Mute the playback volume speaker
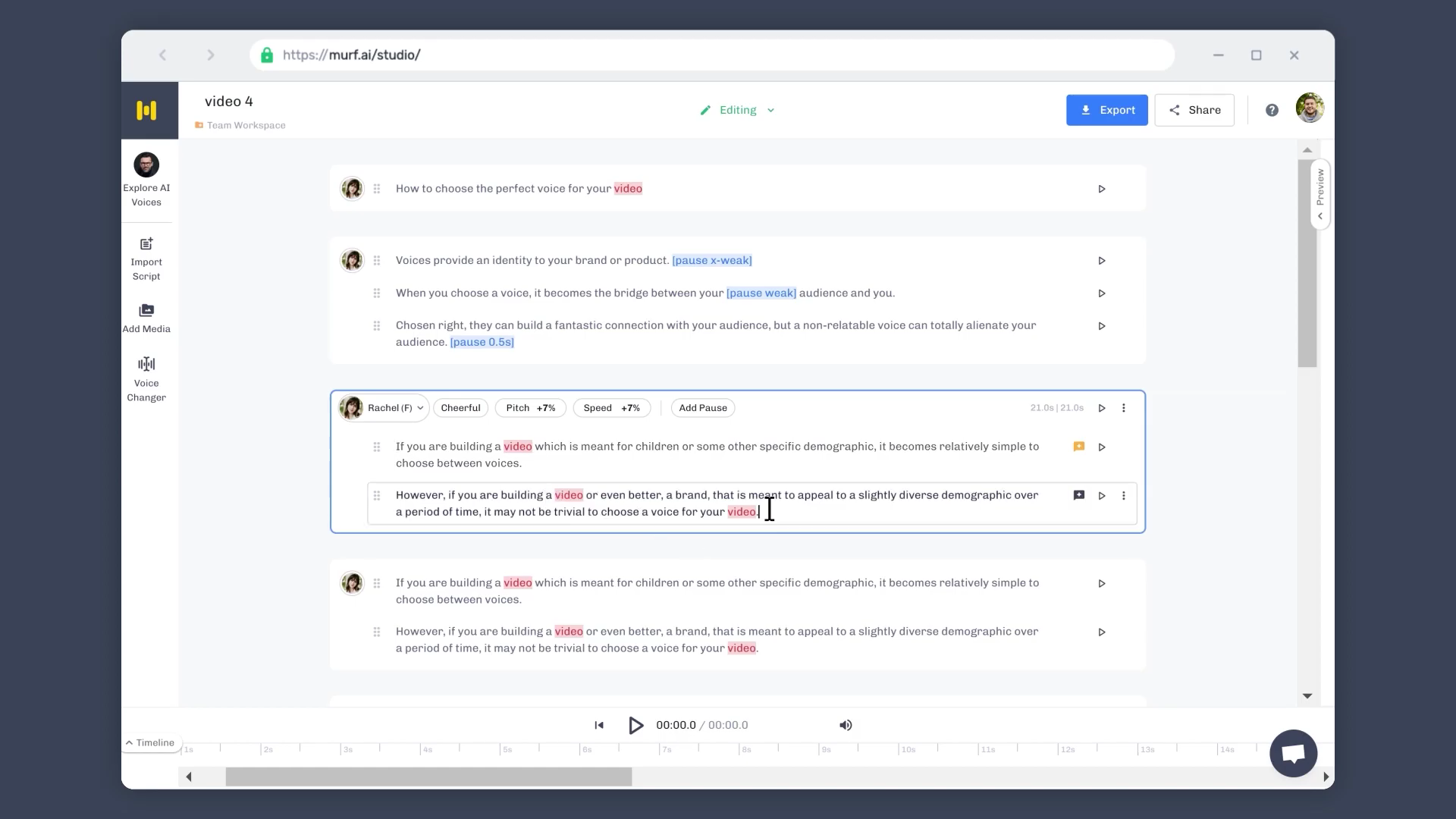1456x819 pixels. coord(846,725)
